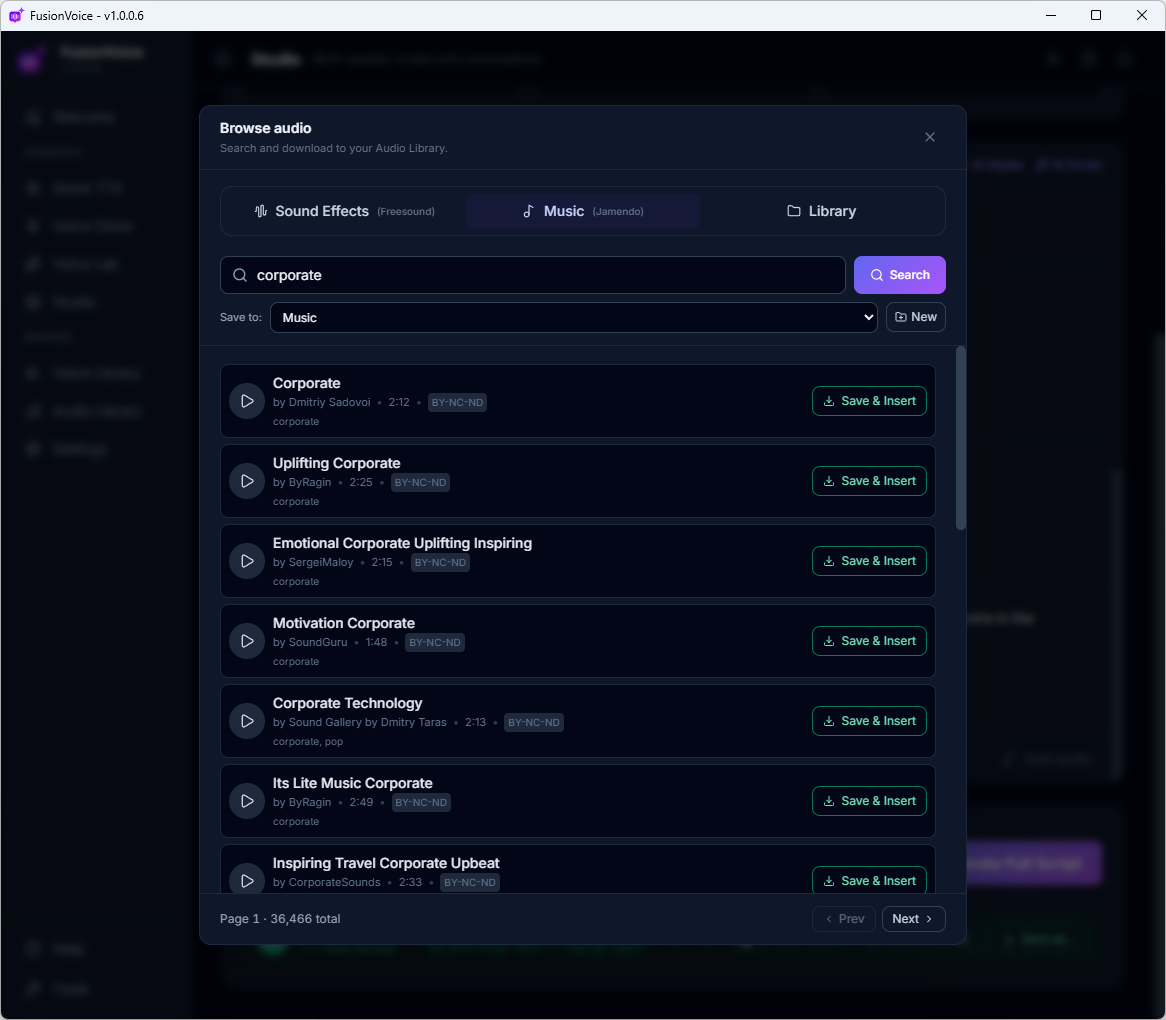Play the "Motivation Corporate" track preview
The height and width of the screenshot is (1020, 1166).
coord(247,641)
